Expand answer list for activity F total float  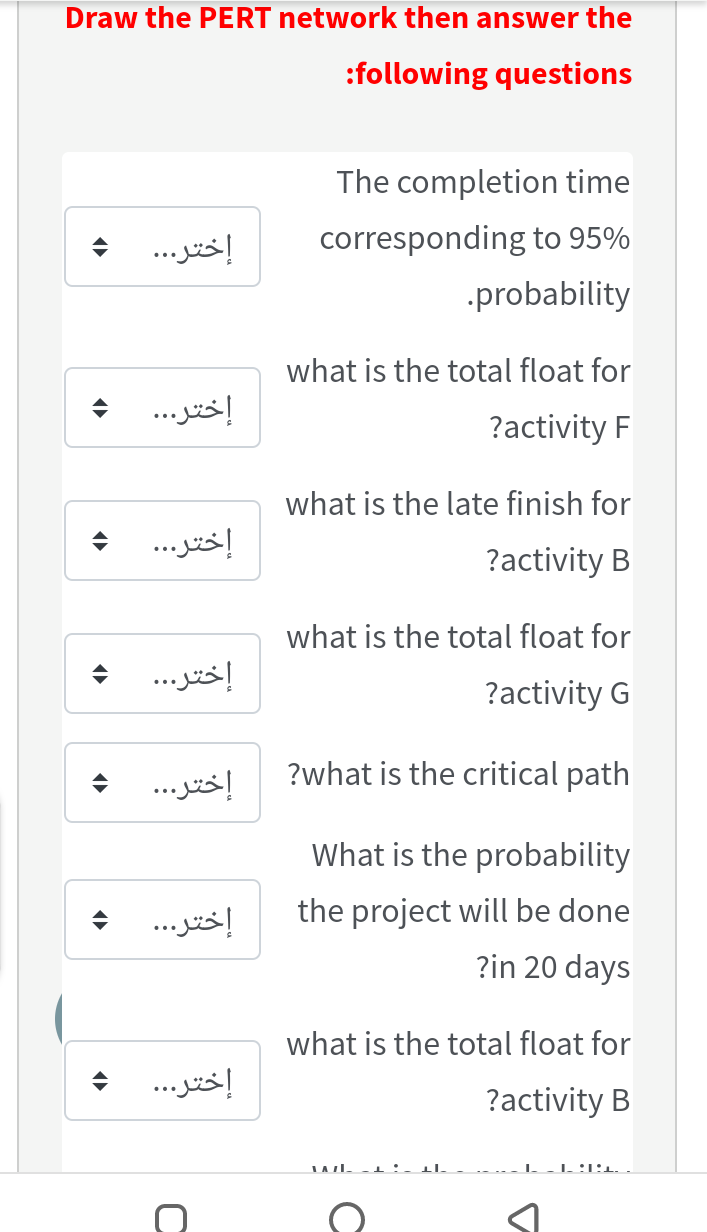[163, 407]
